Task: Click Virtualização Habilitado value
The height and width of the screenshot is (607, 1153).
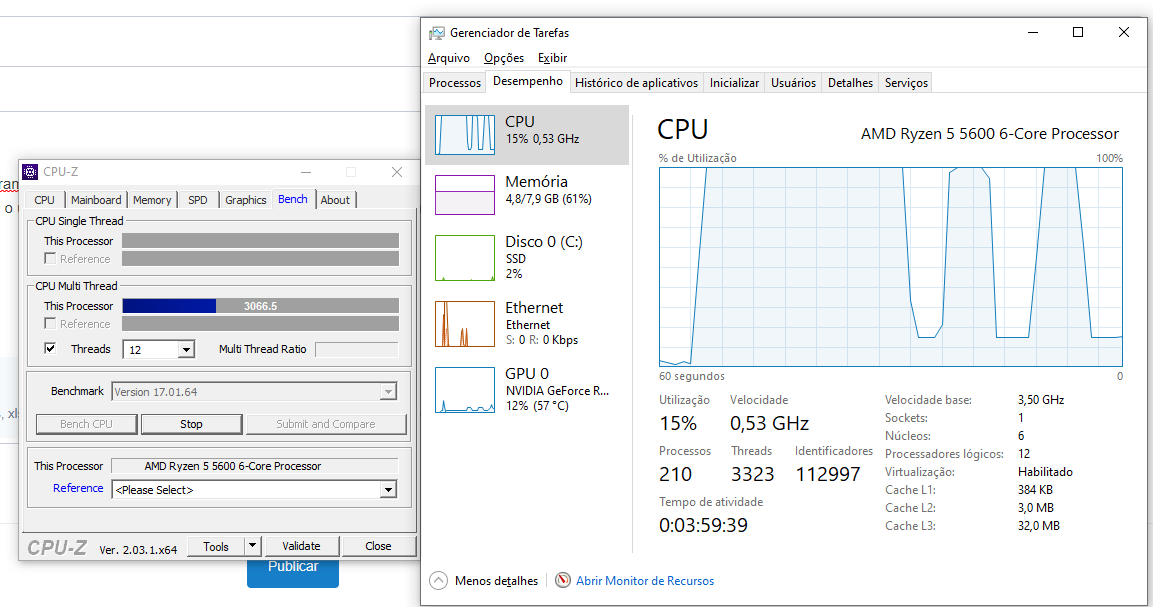Action: coord(1045,472)
